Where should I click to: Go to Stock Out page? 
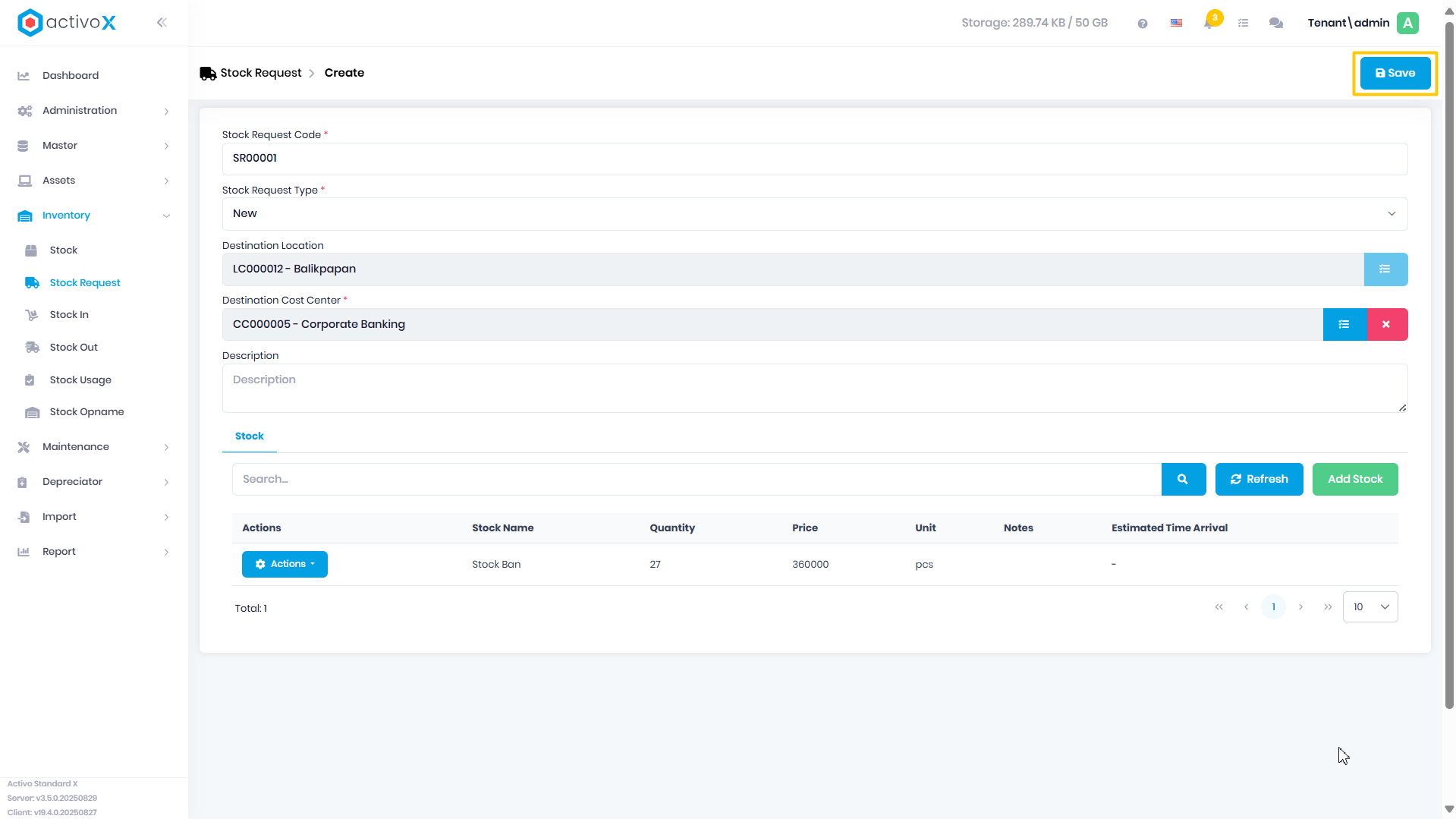pyautogui.click(x=74, y=348)
